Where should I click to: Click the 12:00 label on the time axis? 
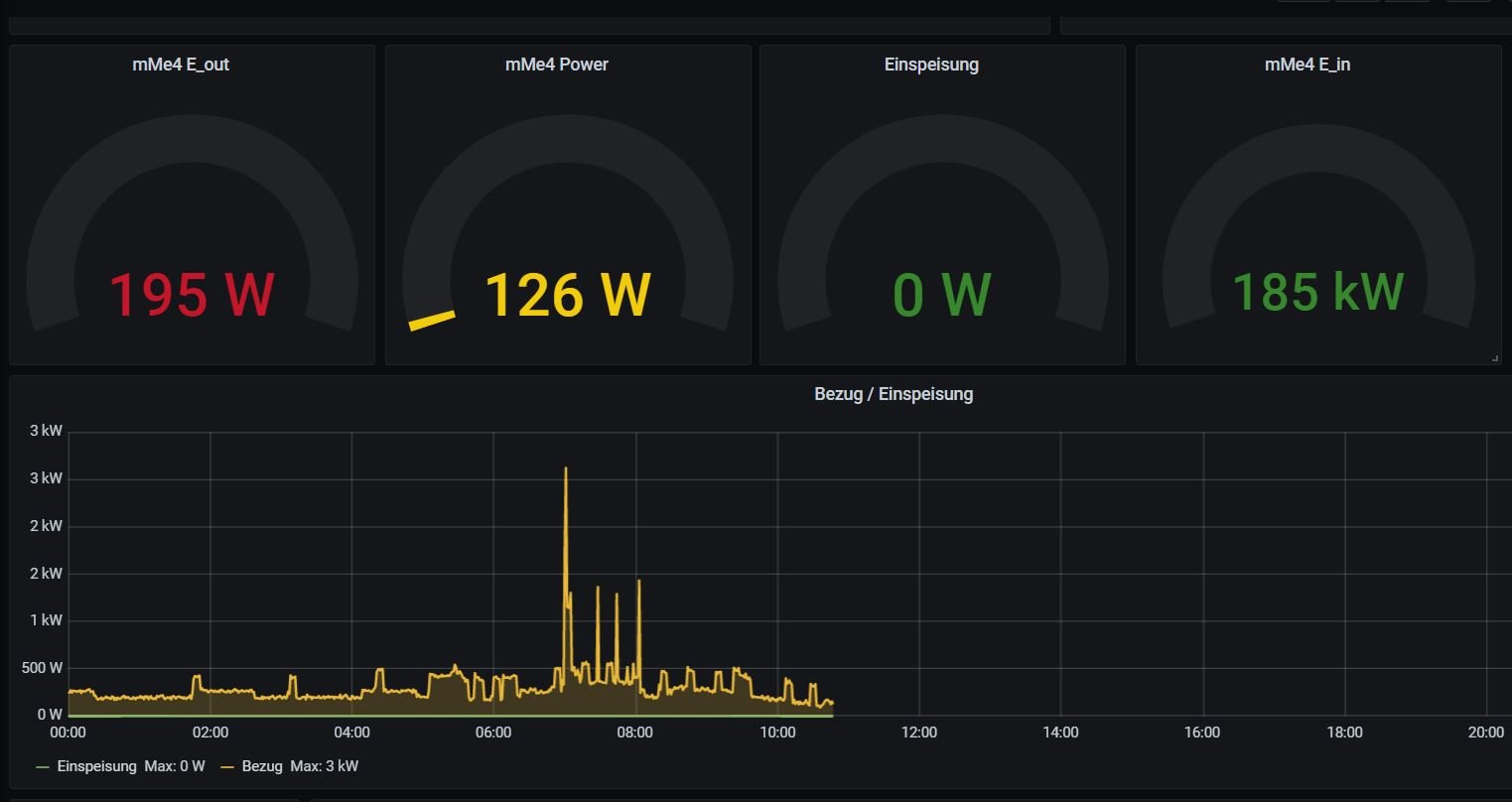[x=918, y=733]
